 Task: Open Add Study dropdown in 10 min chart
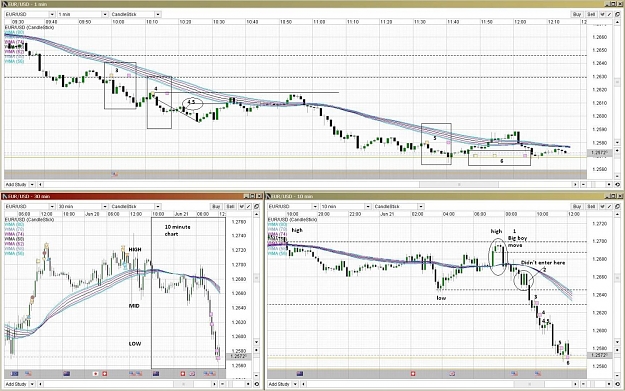[283, 384]
